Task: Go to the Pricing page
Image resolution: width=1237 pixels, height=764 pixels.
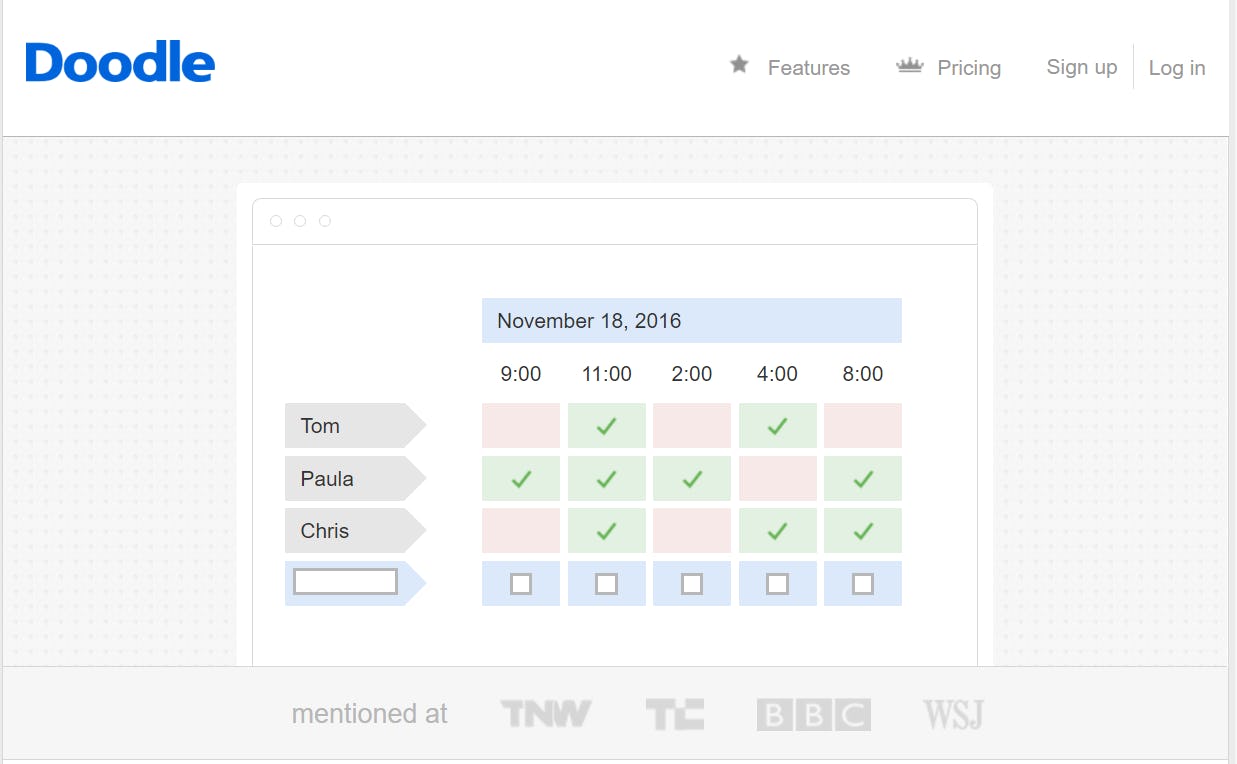Action: pyautogui.click(x=968, y=68)
